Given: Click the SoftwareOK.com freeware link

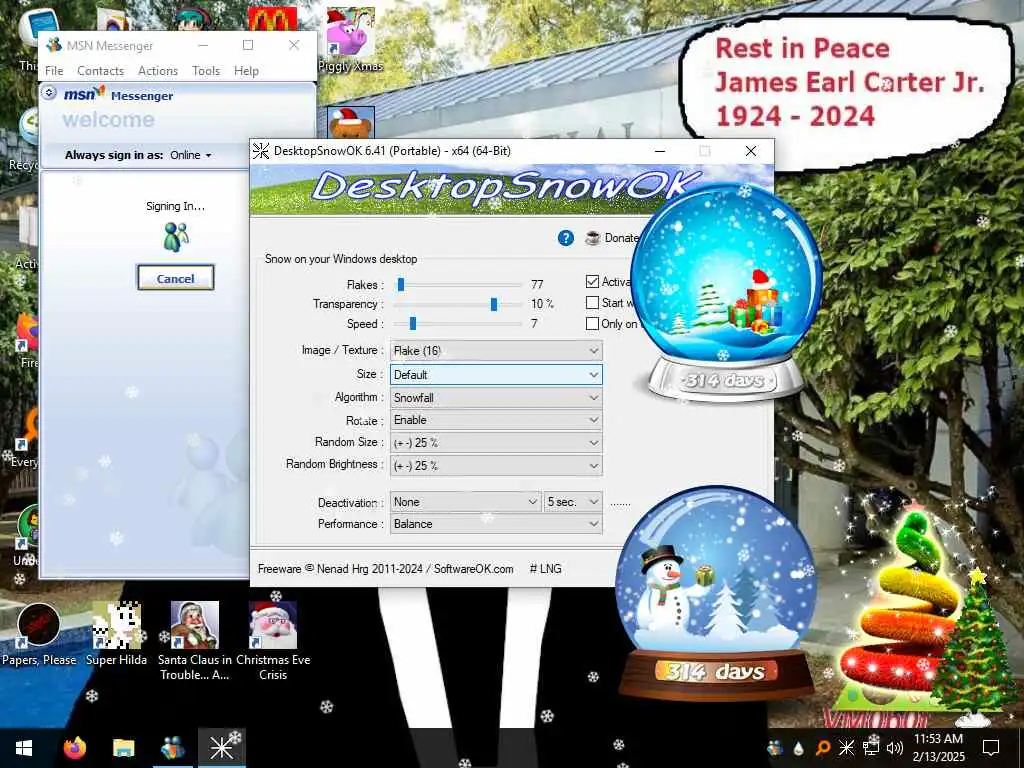Looking at the screenshot, I should [473, 569].
